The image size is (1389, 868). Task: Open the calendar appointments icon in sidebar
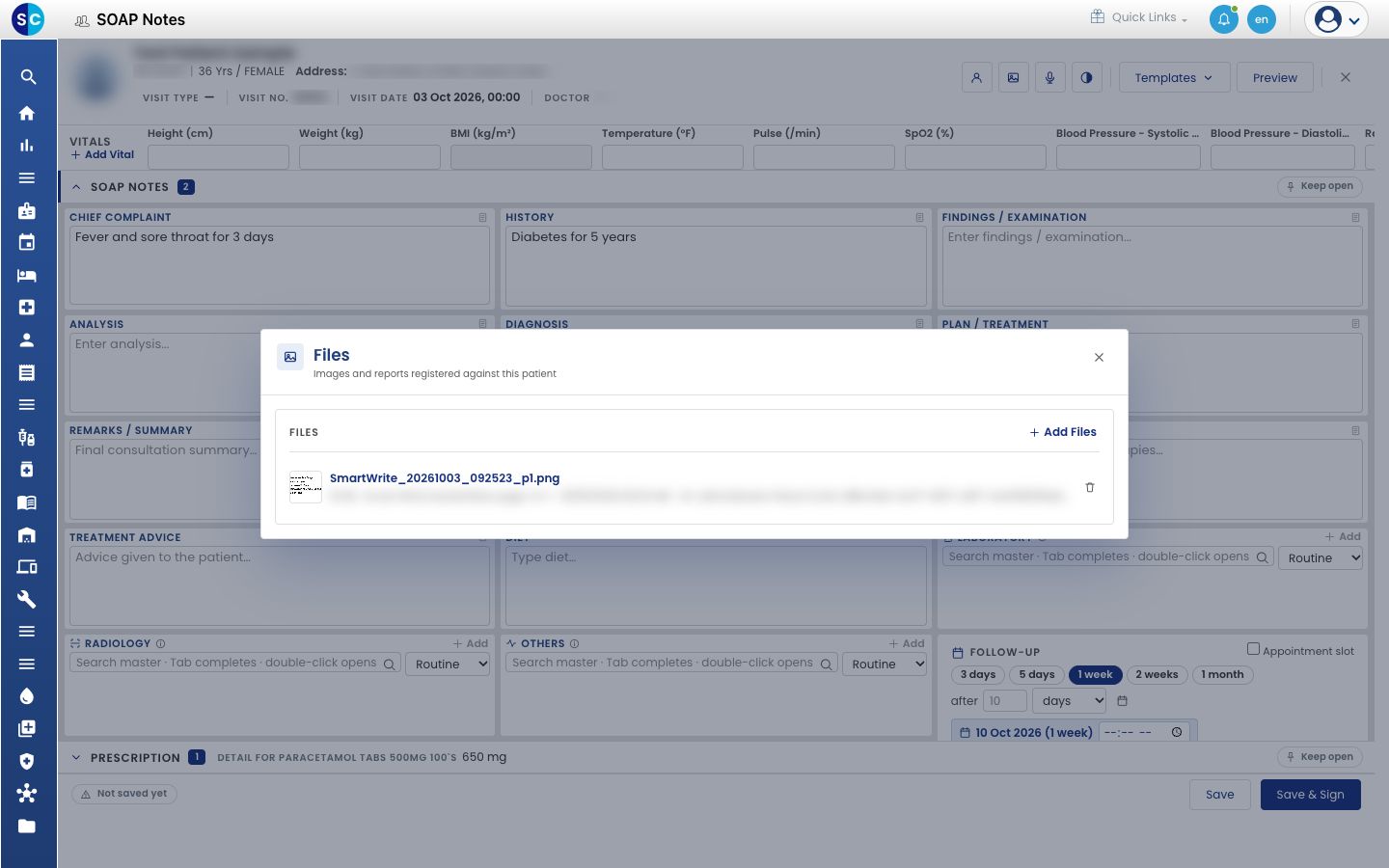pyautogui.click(x=27, y=242)
